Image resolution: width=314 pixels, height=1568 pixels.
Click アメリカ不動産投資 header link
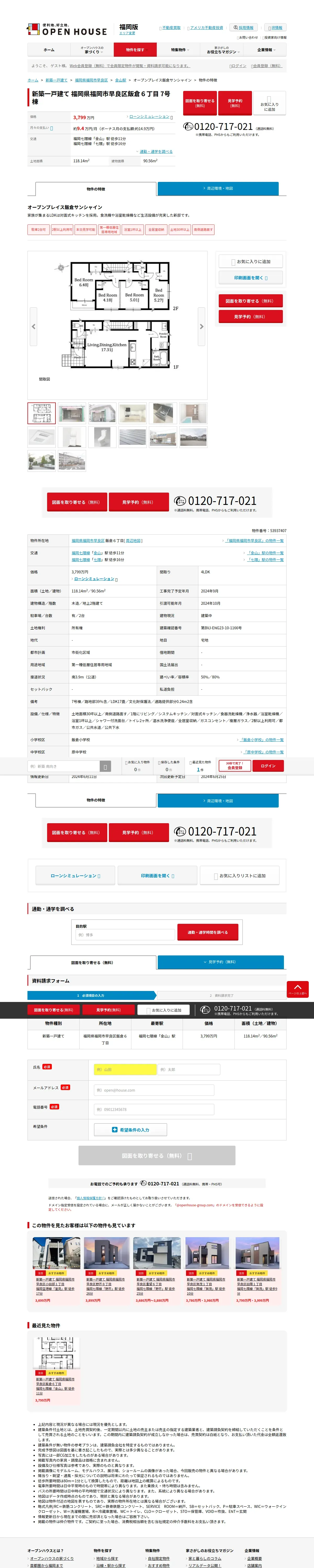206,28
